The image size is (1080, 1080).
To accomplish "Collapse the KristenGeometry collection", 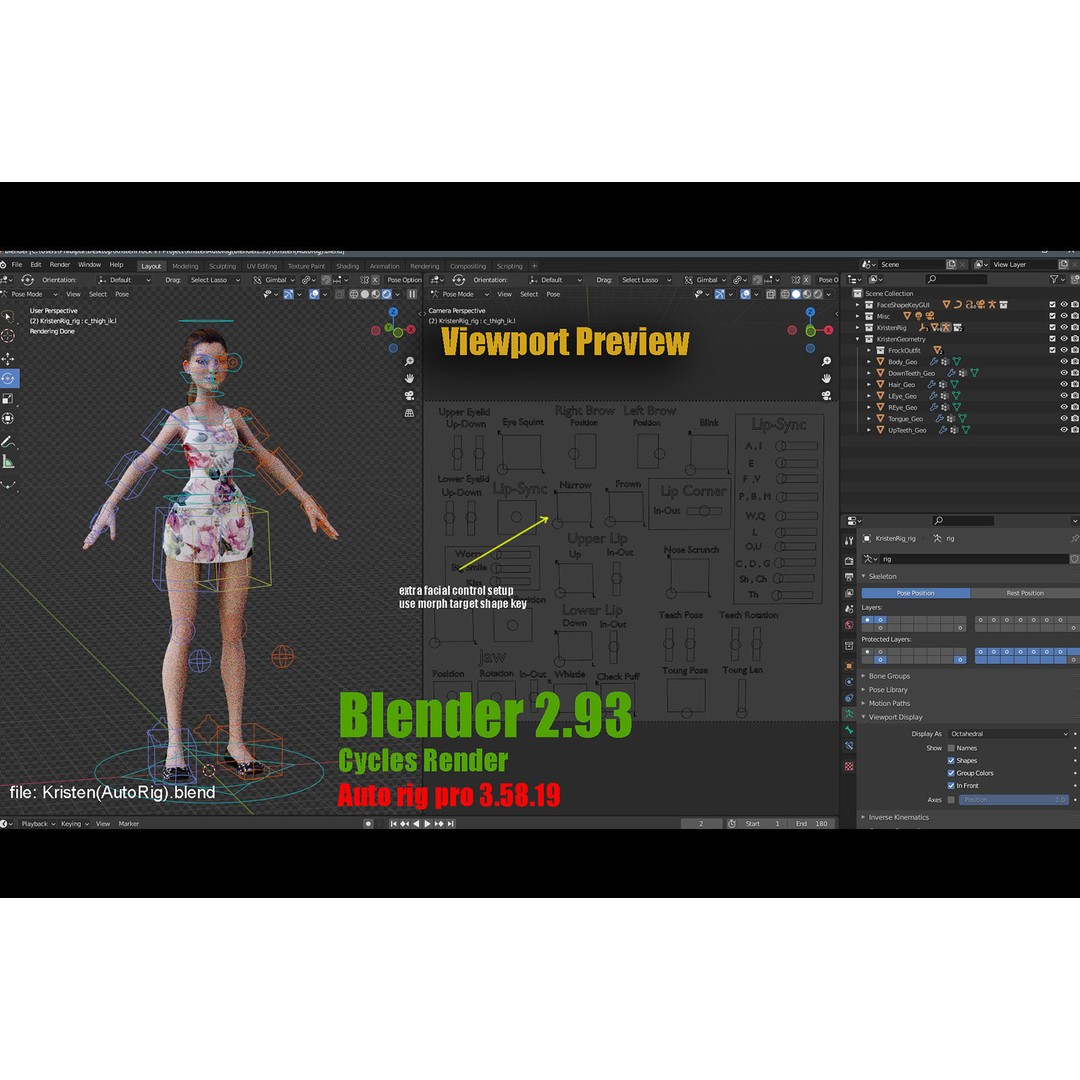I will point(858,339).
